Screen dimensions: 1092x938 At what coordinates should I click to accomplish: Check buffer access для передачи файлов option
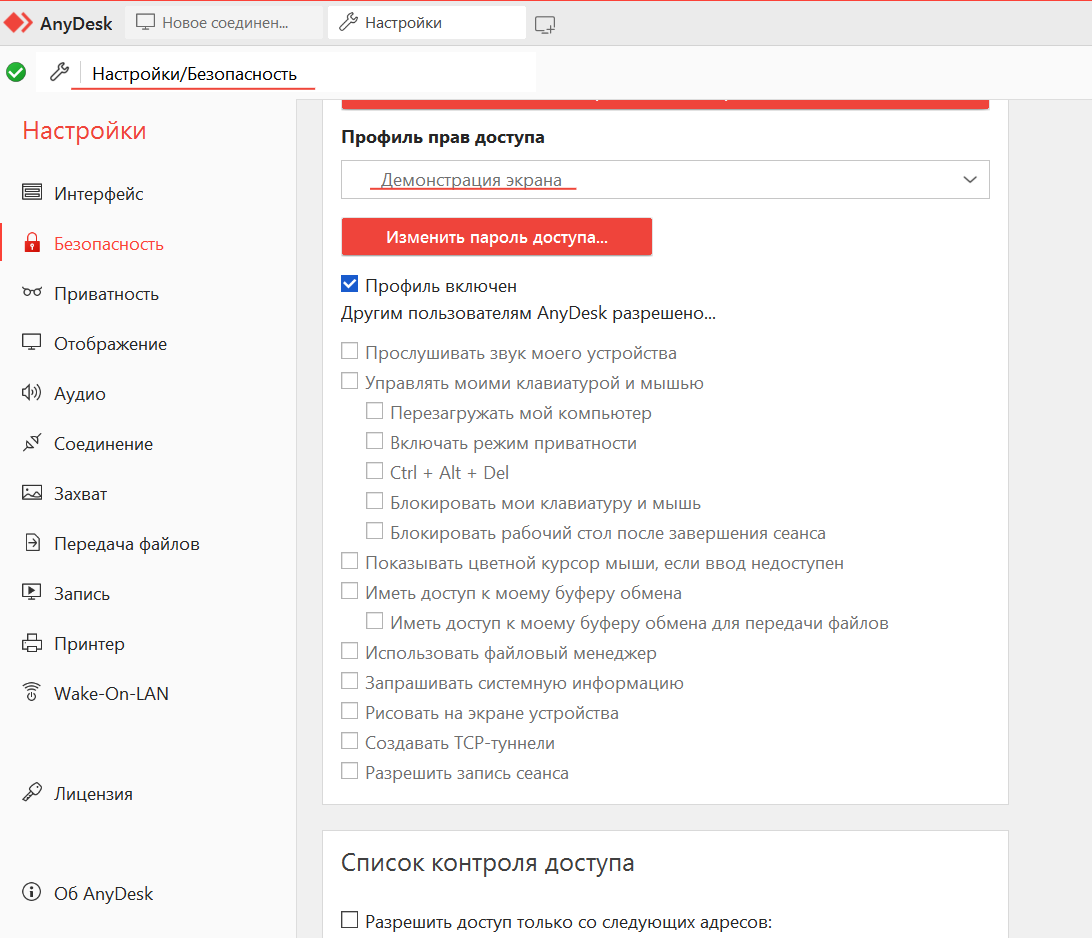[375, 621]
